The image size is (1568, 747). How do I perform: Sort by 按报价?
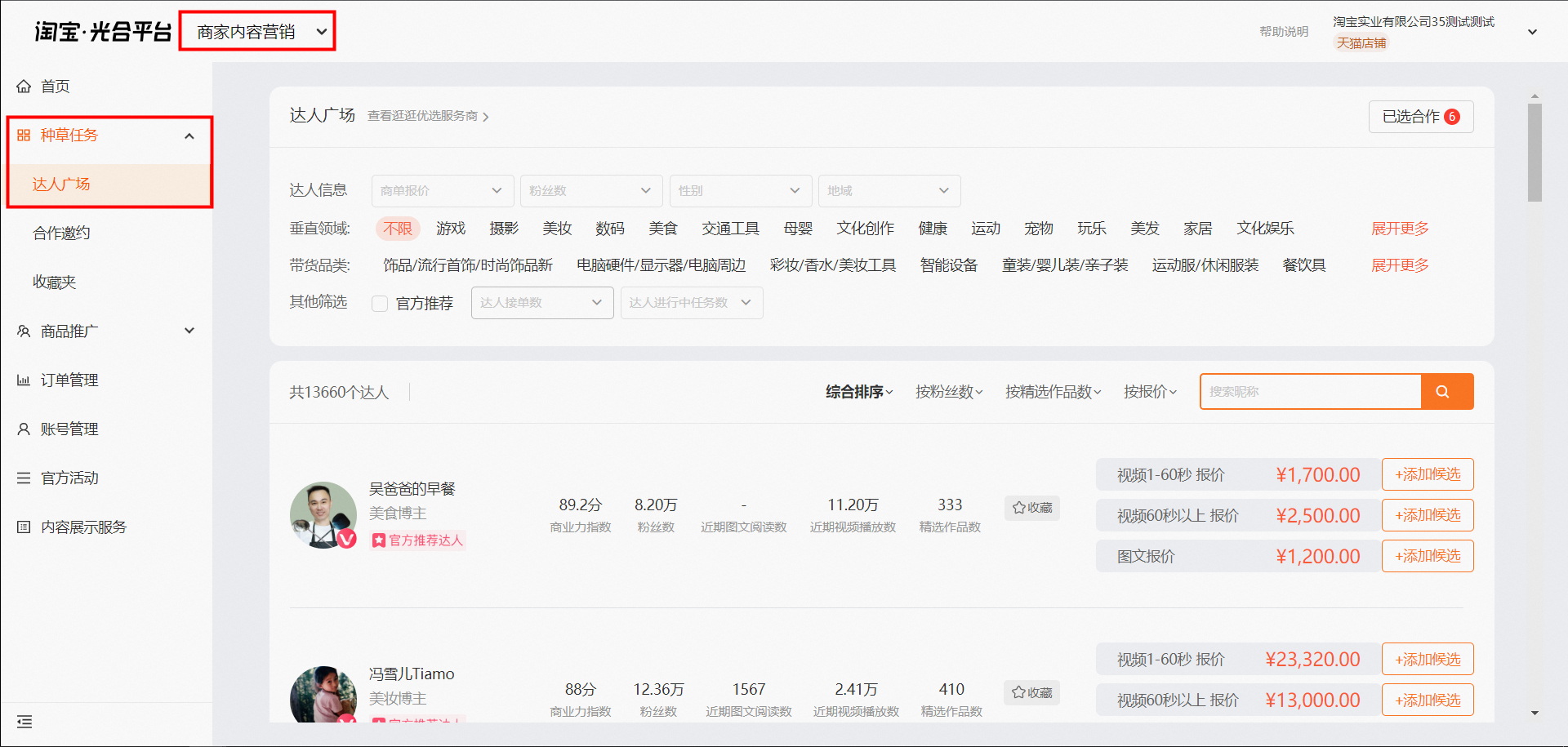click(x=1150, y=393)
